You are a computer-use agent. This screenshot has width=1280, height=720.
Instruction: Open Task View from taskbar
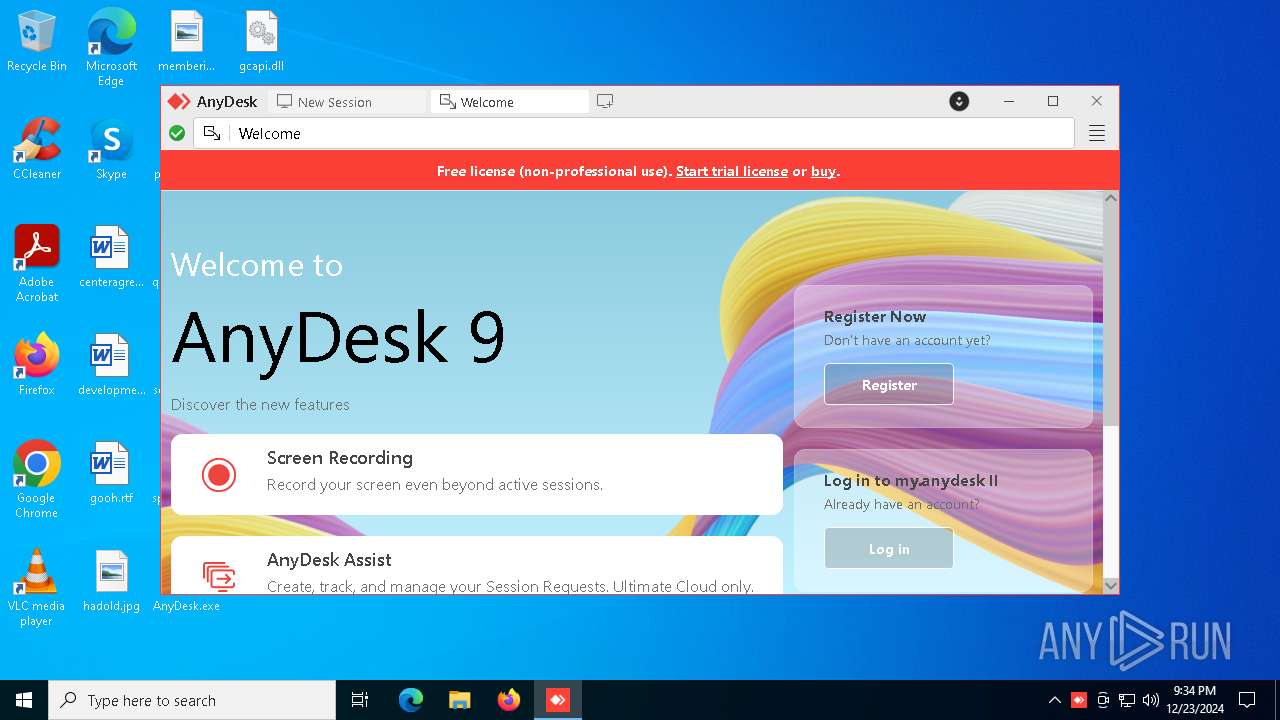point(360,700)
